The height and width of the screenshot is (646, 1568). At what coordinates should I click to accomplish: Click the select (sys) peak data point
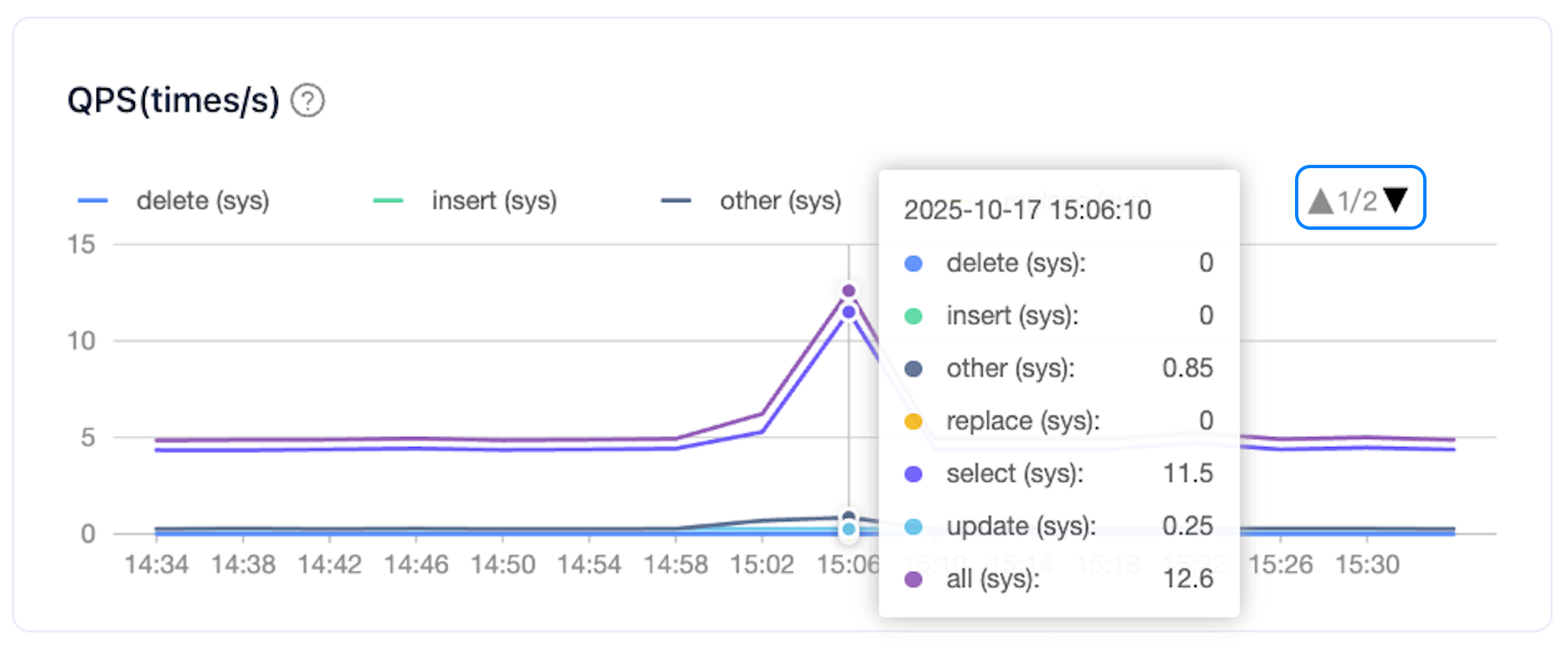coord(848,312)
